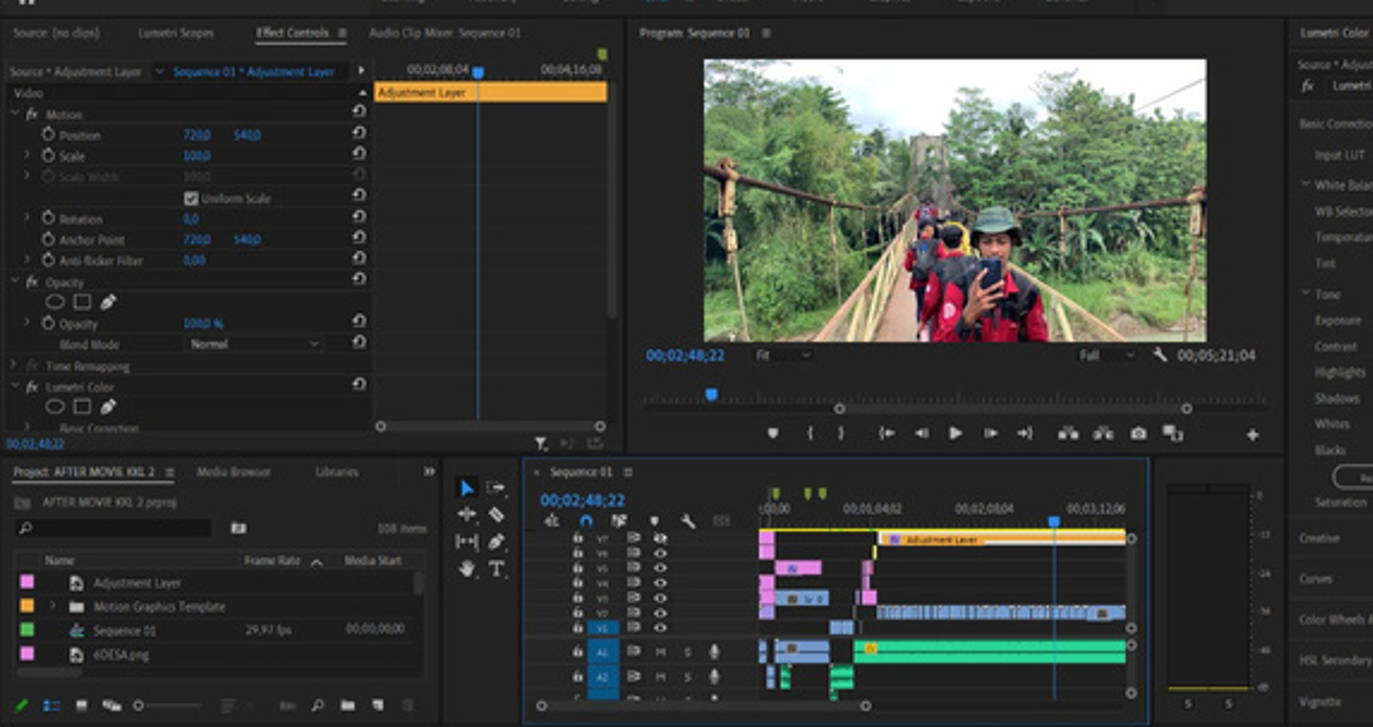Select the Hand tool
The height and width of the screenshot is (727, 1373).
click(x=466, y=568)
